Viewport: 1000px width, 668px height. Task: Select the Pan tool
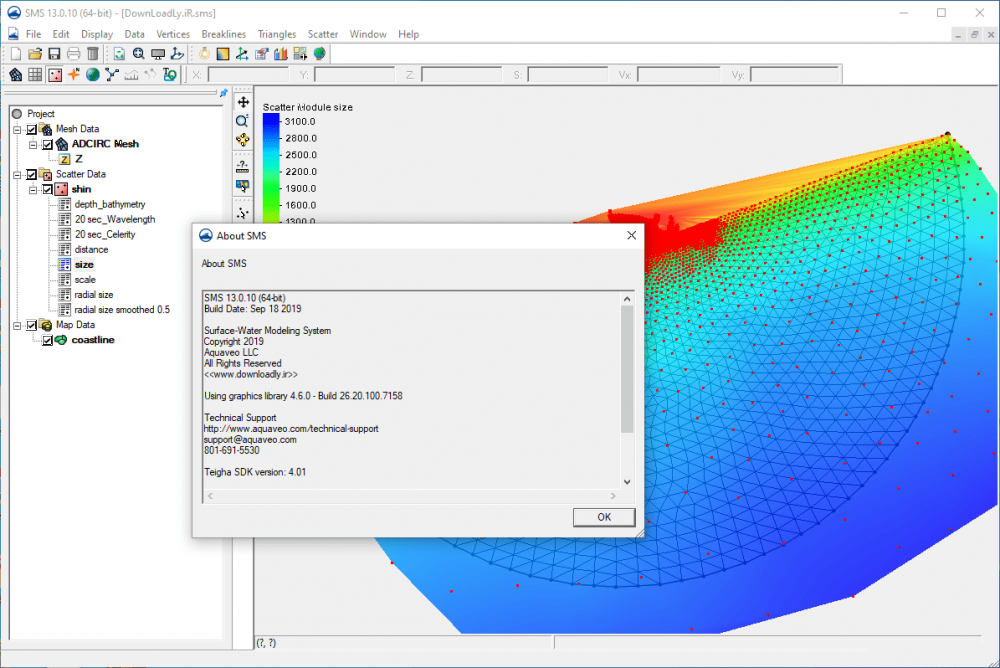pyautogui.click(x=243, y=102)
